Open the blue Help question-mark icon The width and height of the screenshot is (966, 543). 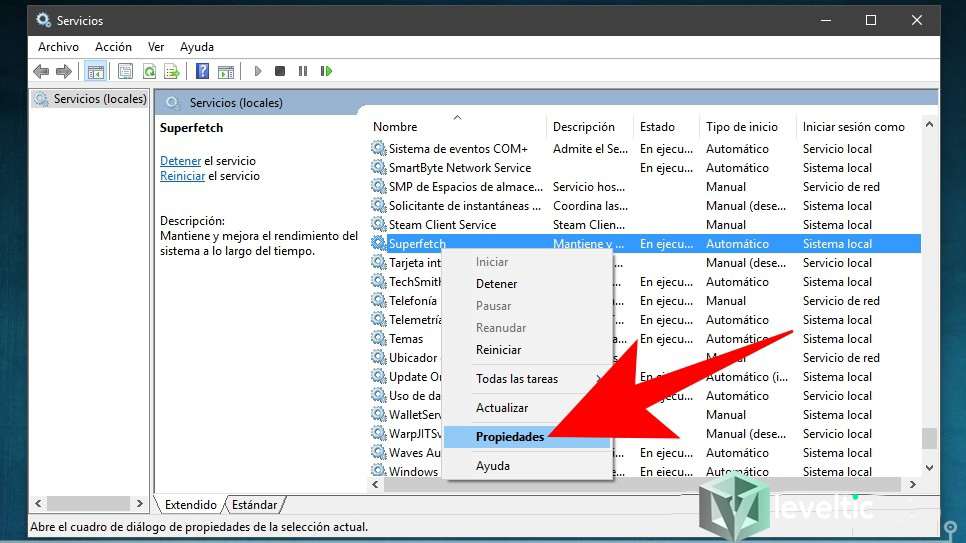202,71
